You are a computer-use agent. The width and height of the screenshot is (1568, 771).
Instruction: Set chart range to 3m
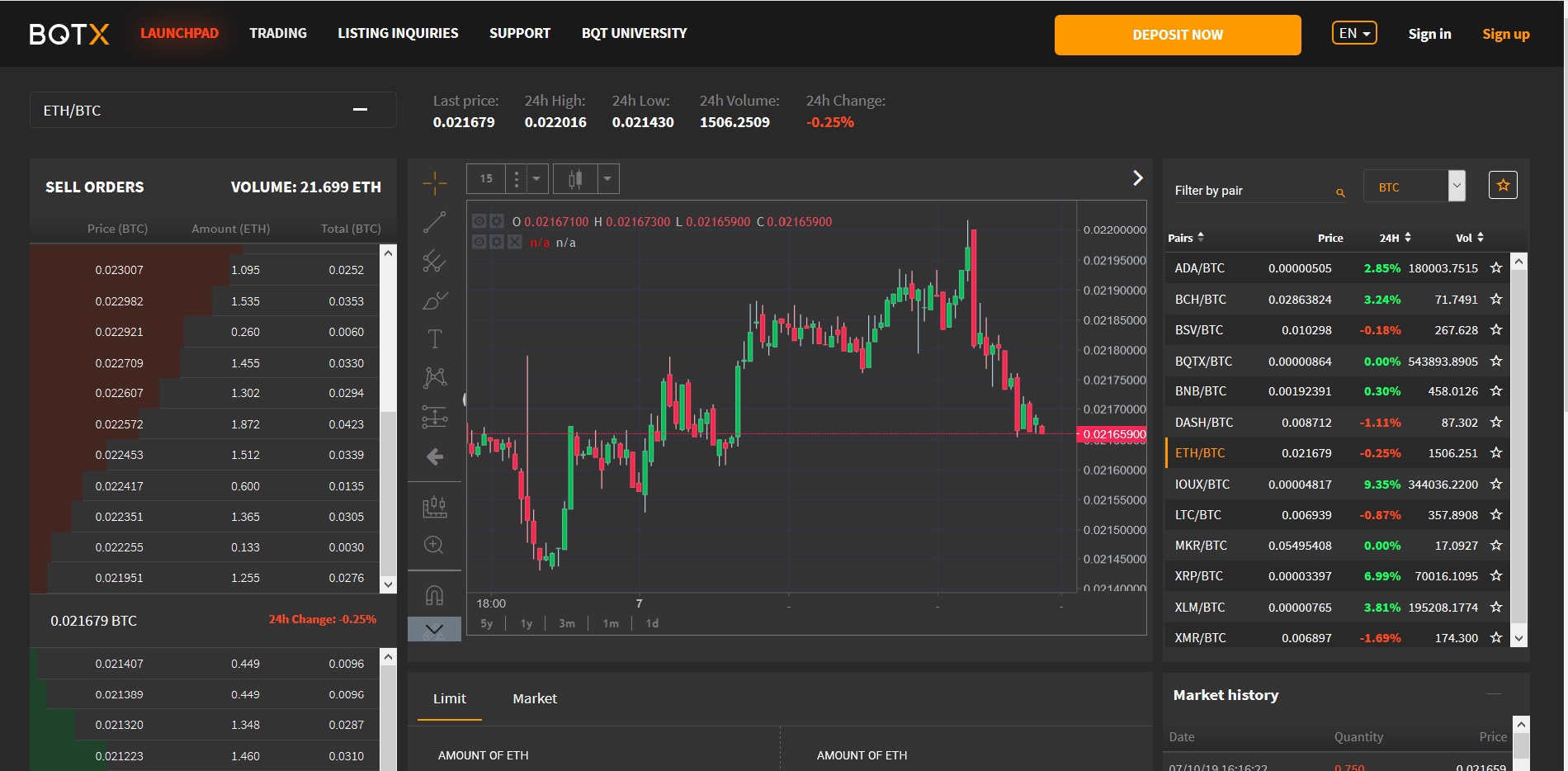point(567,623)
